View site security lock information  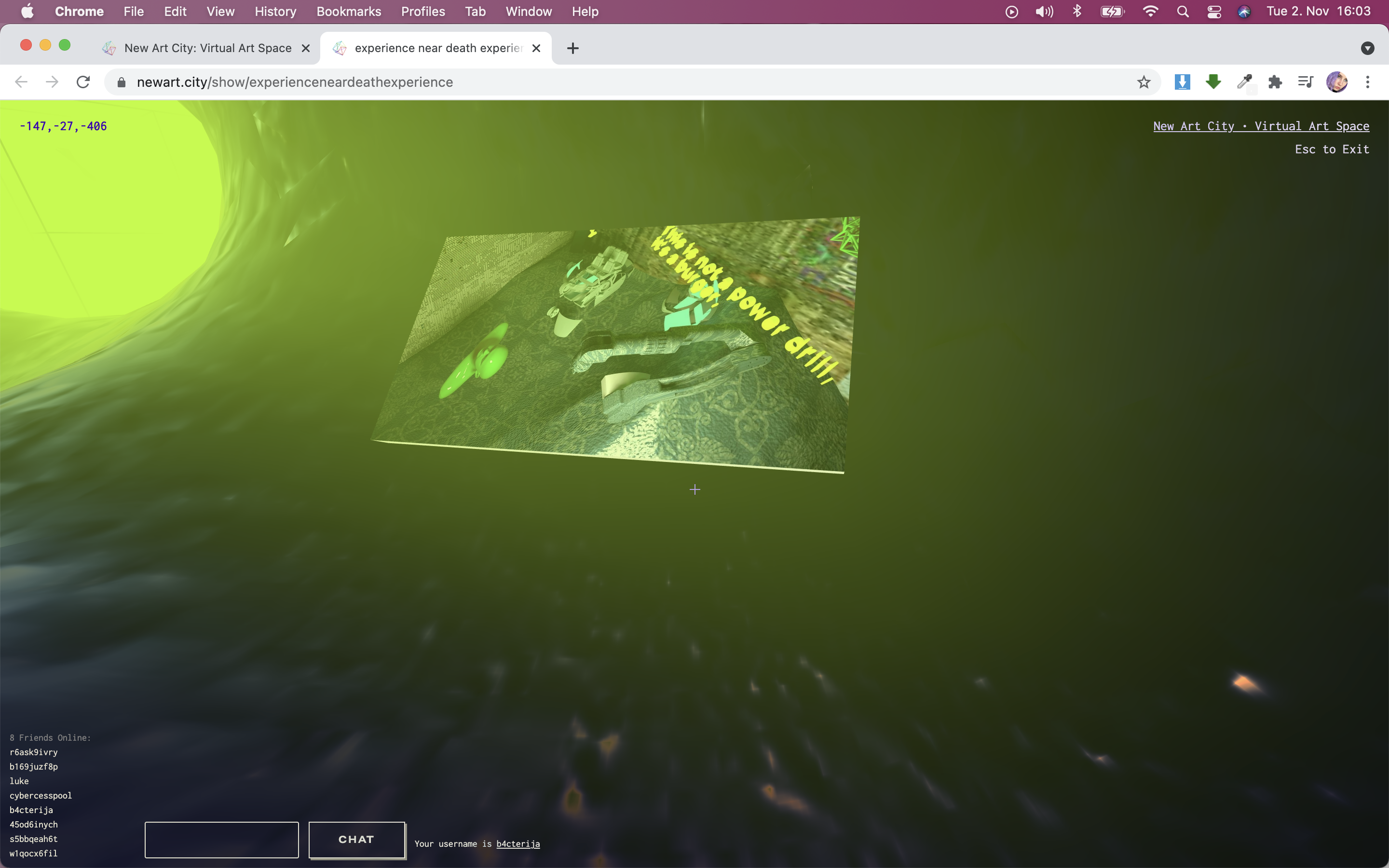tap(121, 82)
